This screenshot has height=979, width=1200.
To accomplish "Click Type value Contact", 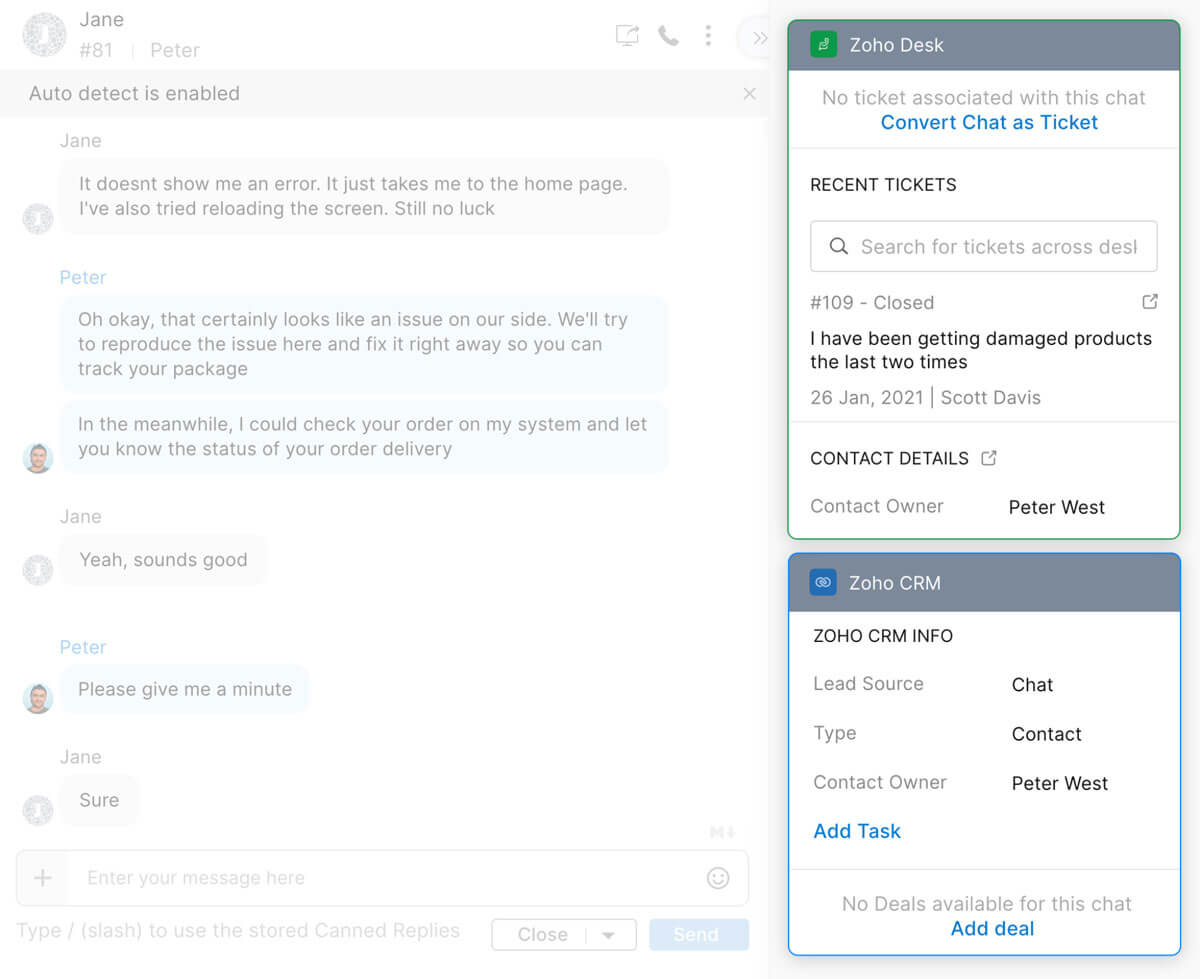I will point(1046,734).
